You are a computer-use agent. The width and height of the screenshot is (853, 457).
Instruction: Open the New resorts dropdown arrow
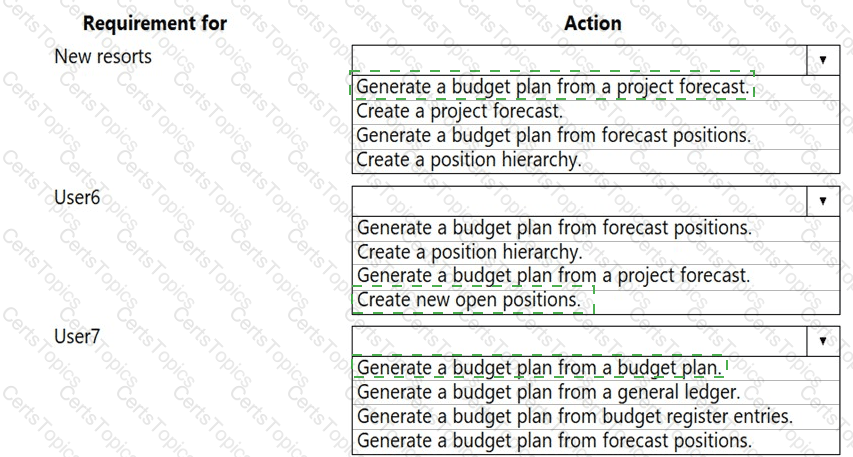pos(822,59)
